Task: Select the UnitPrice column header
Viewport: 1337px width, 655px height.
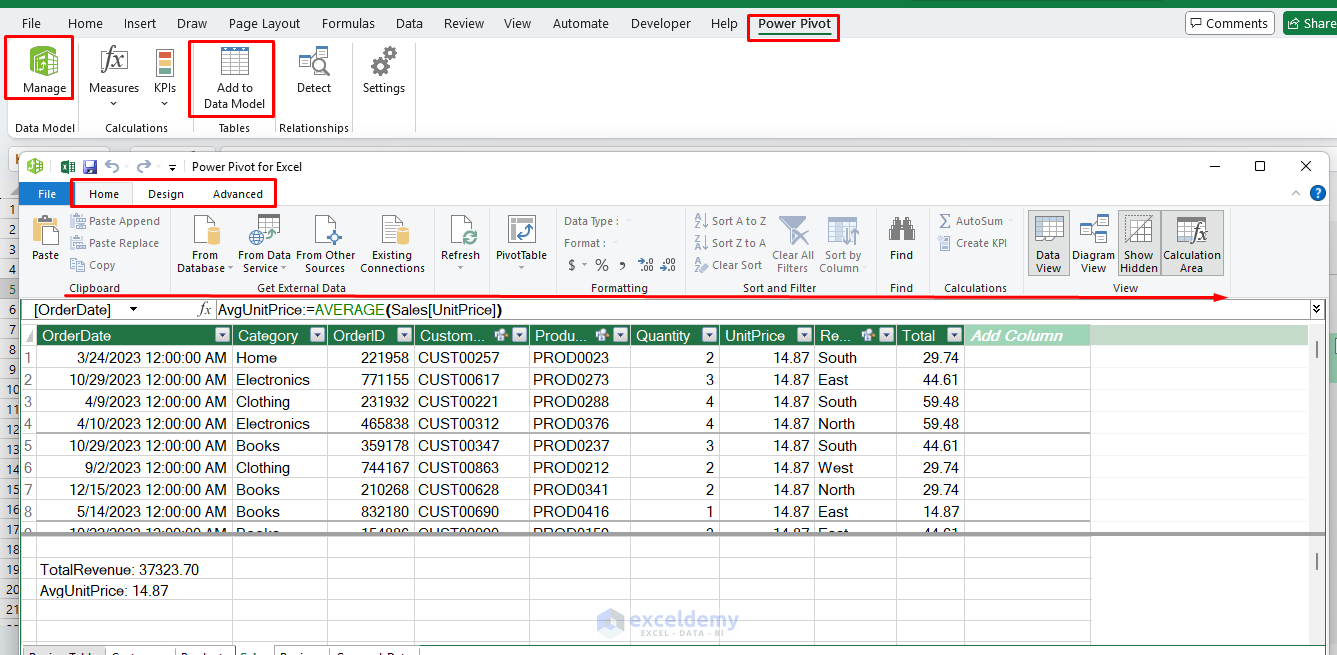Action: [x=767, y=336]
